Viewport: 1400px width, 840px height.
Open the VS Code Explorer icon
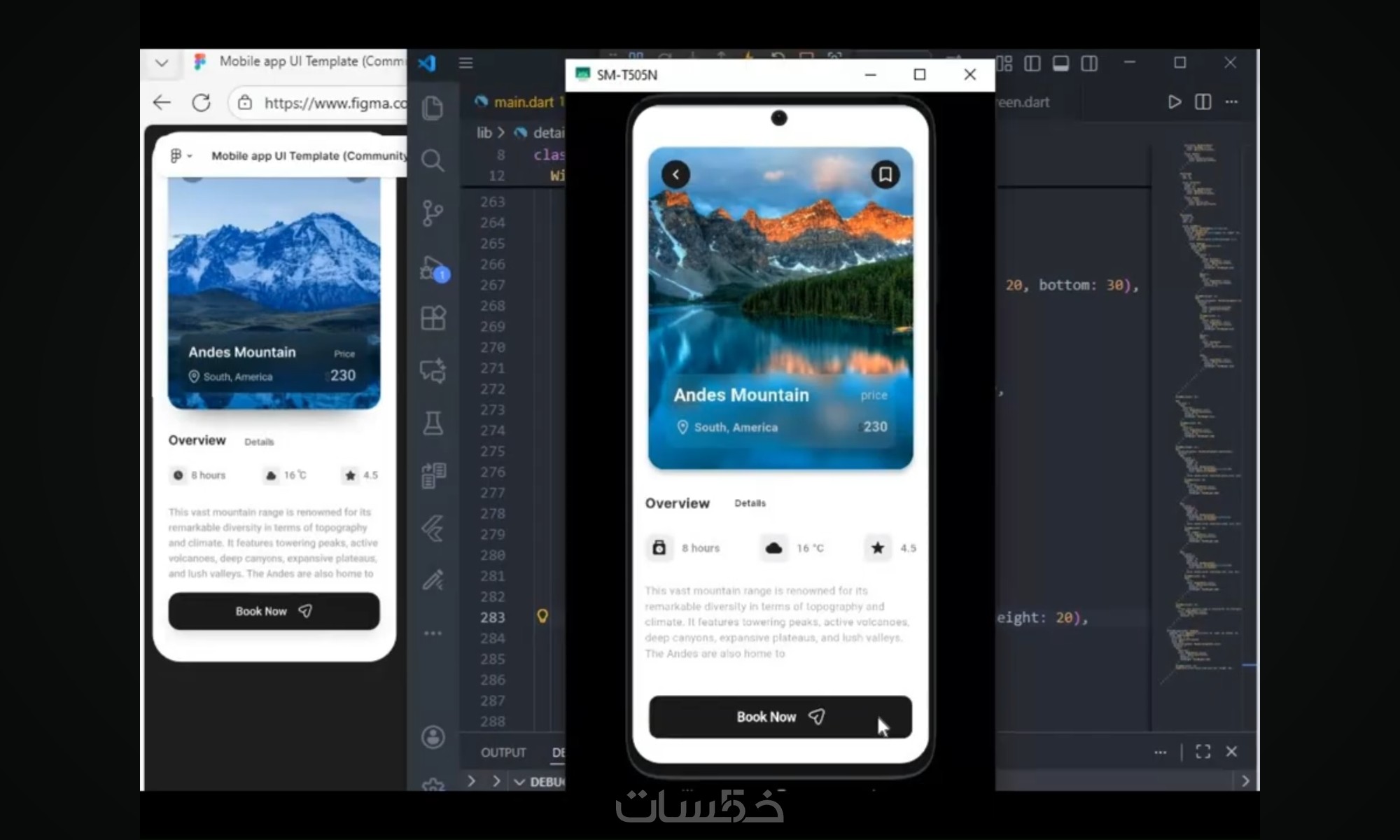coord(433,108)
